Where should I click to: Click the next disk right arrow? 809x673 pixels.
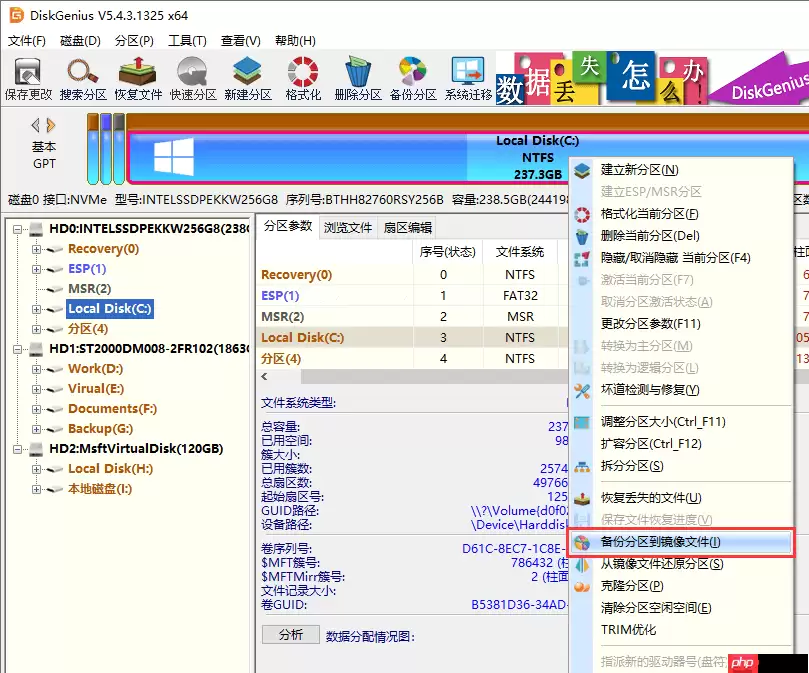pyautogui.click(x=51, y=125)
